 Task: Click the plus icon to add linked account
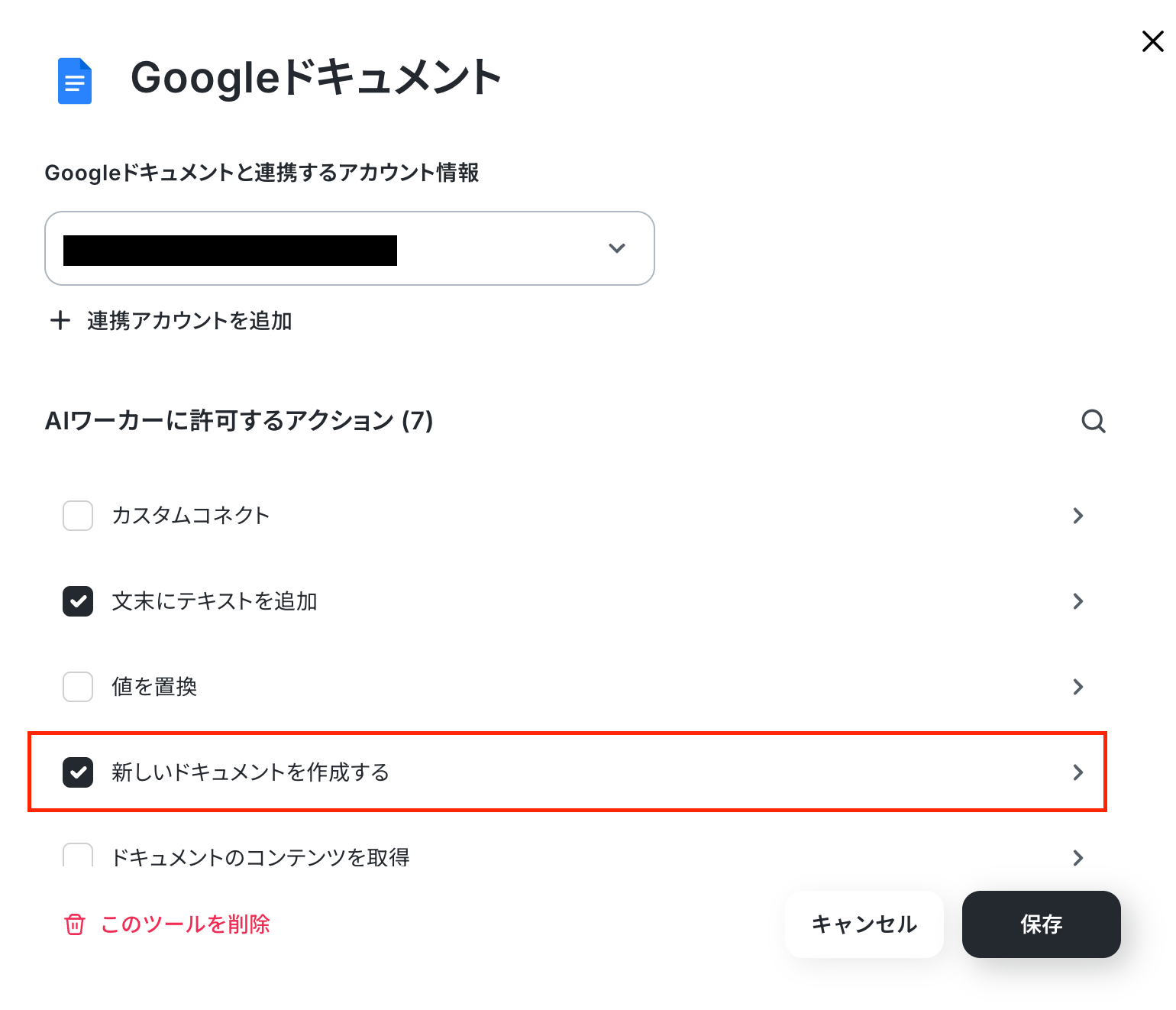[x=60, y=320]
